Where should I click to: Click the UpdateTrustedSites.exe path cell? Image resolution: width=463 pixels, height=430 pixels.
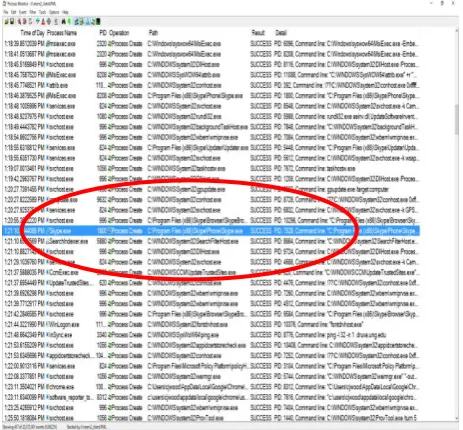(192, 272)
